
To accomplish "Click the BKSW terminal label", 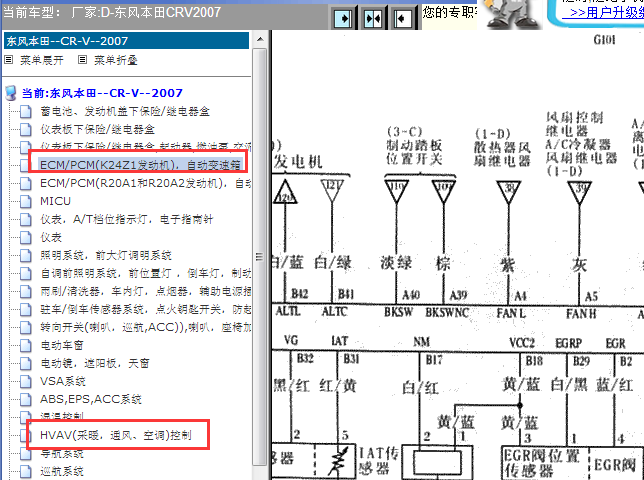I will click(398, 312).
